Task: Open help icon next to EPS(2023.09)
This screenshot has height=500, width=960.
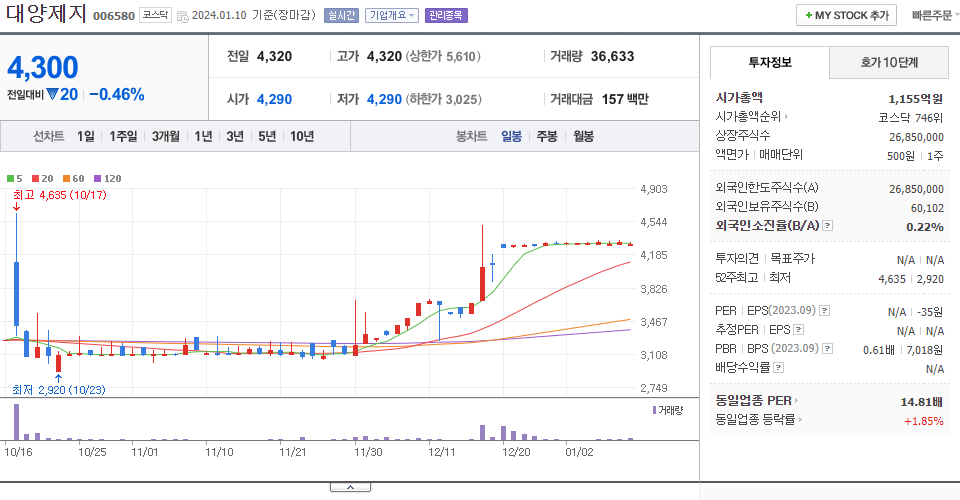Action: (825, 311)
